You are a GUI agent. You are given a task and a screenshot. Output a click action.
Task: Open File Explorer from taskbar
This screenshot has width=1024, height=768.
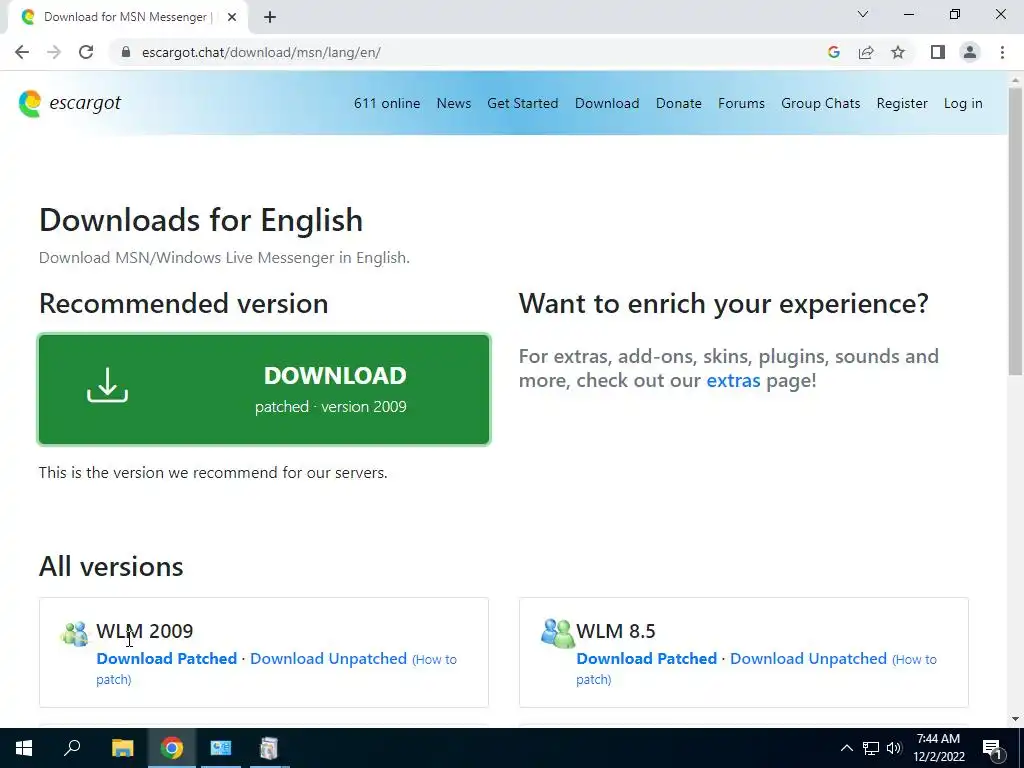pyautogui.click(x=122, y=748)
